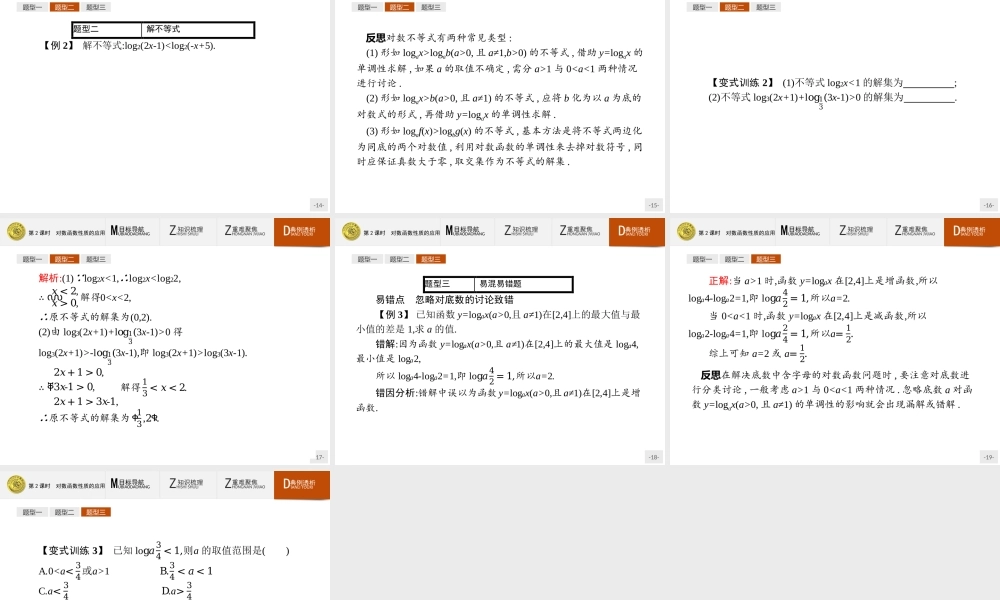Click 题型二 button on the last slide
The image size is (1000, 600).
click(x=64, y=512)
